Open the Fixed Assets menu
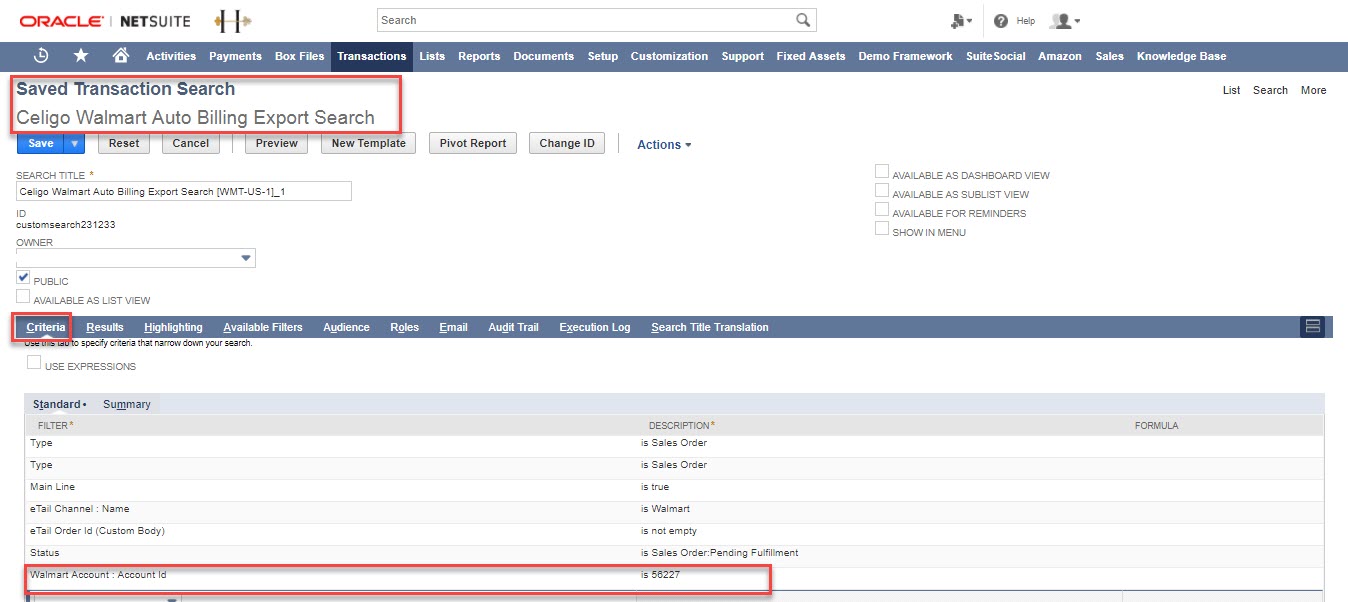The width and height of the screenshot is (1348, 602). point(811,56)
